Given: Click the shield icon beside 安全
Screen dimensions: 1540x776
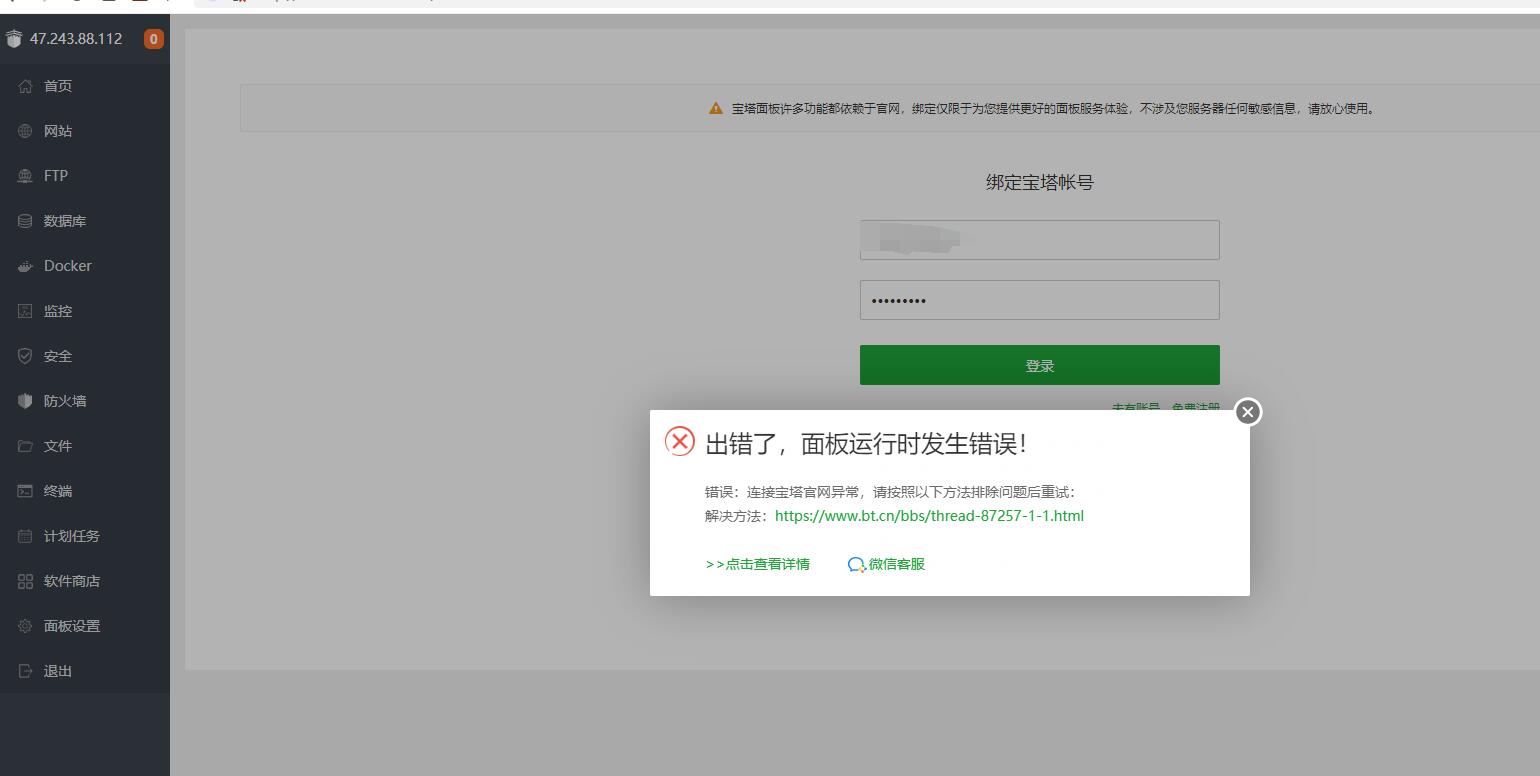Looking at the screenshot, I should [25, 356].
